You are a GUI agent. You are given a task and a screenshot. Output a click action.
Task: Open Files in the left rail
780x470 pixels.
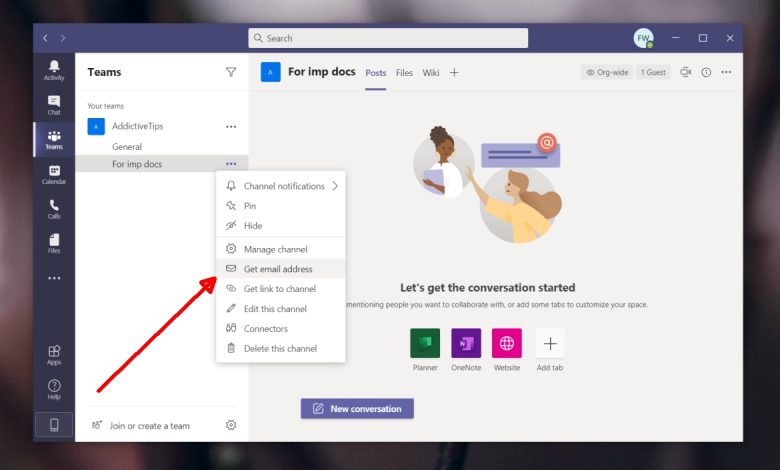tap(54, 244)
